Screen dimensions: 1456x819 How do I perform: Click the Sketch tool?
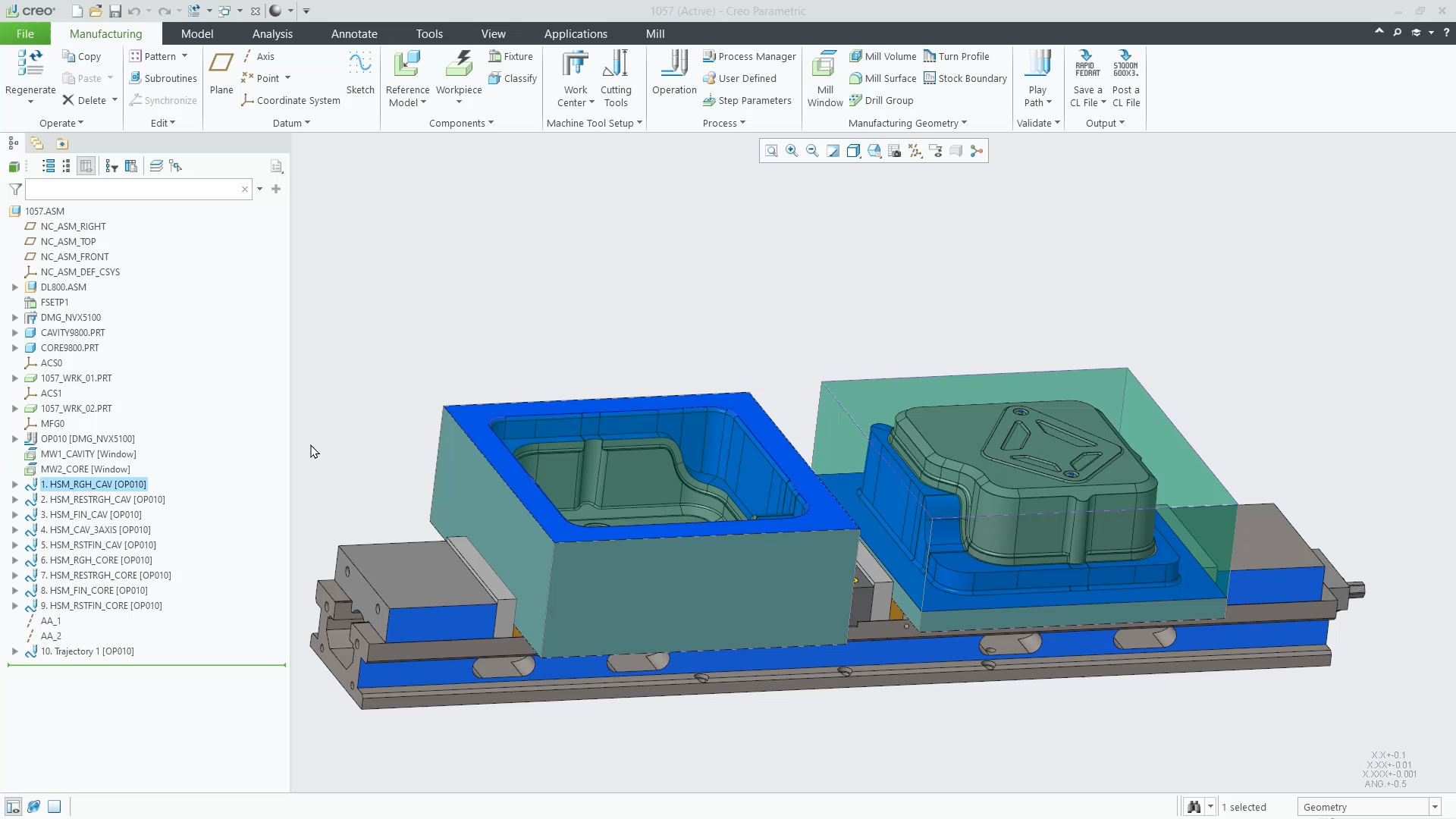click(x=360, y=73)
